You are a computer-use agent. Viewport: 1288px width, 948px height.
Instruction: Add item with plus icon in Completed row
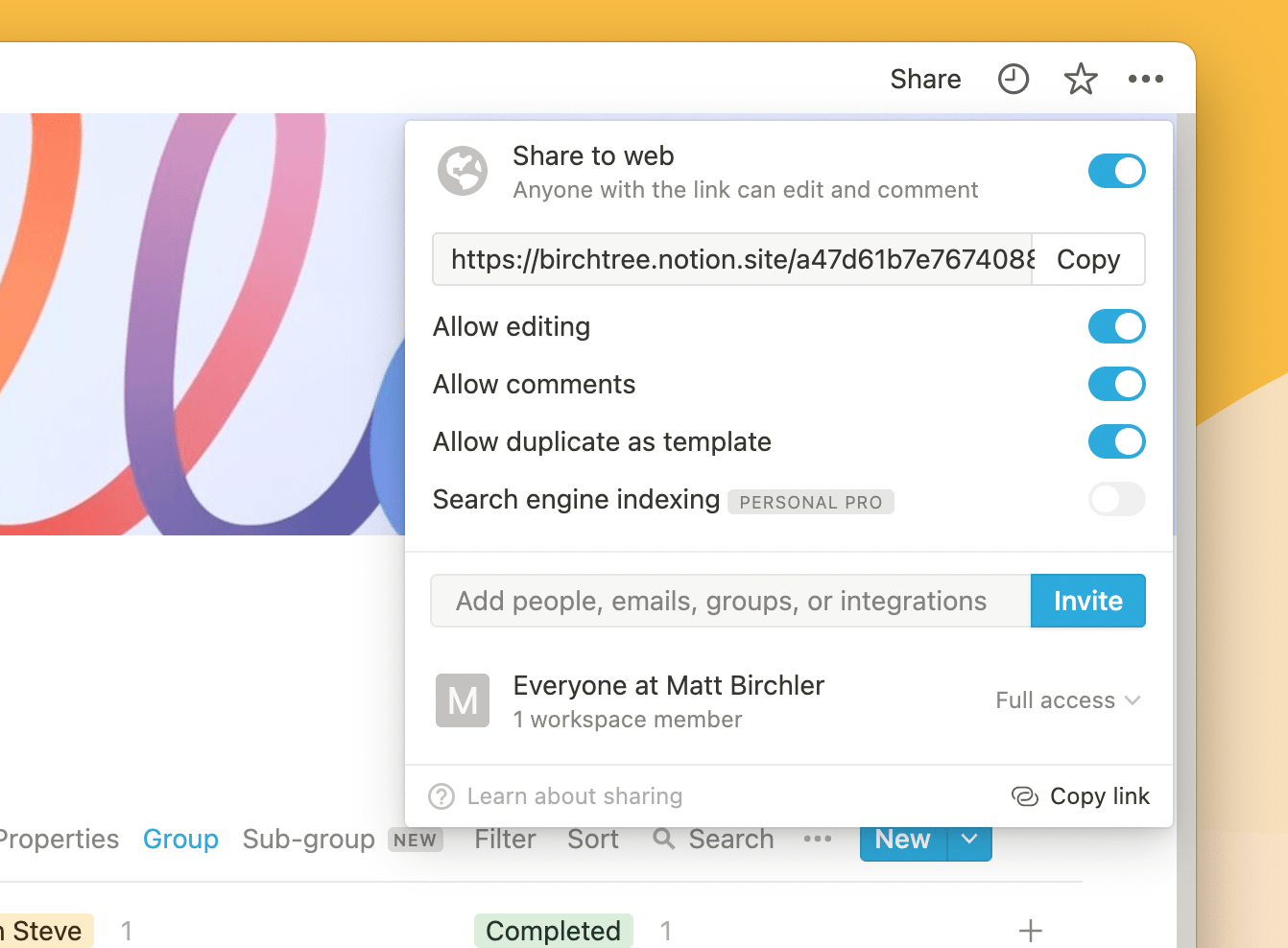pyautogui.click(x=1031, y=931)
